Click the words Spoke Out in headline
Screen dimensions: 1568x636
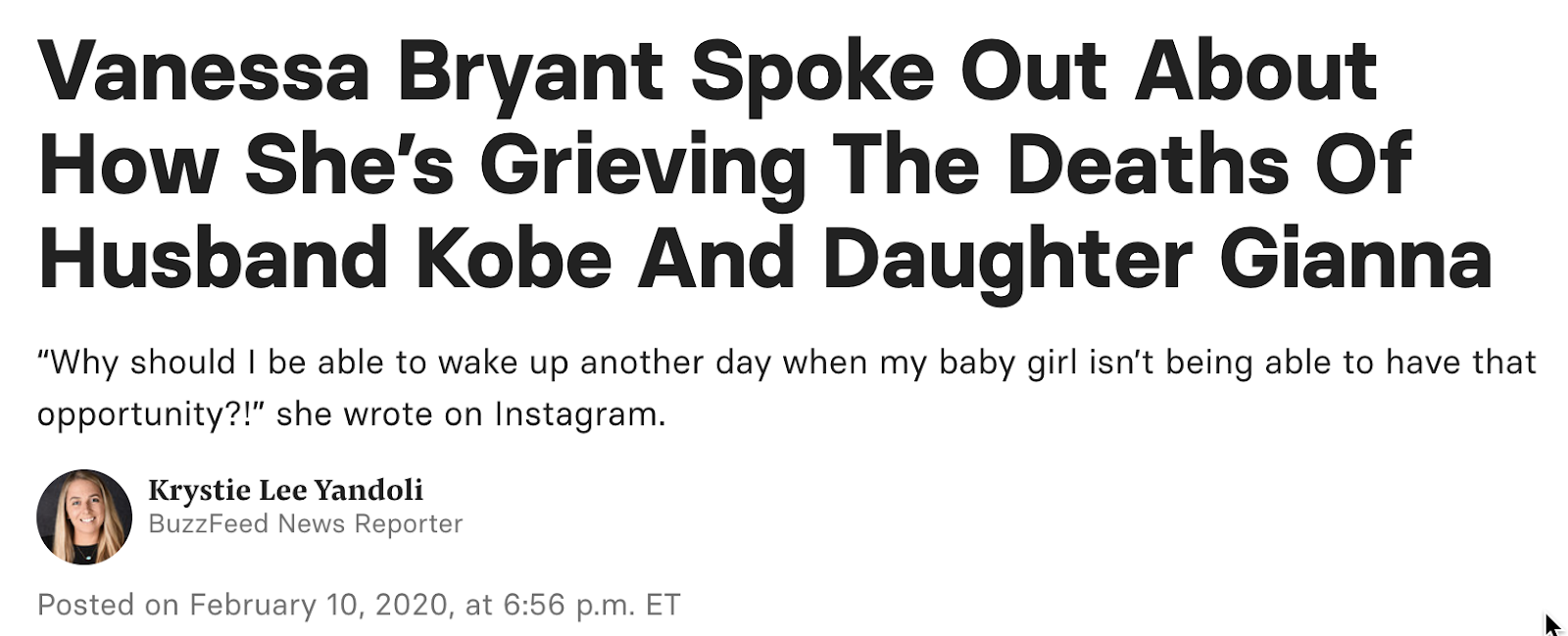point(899,72)
